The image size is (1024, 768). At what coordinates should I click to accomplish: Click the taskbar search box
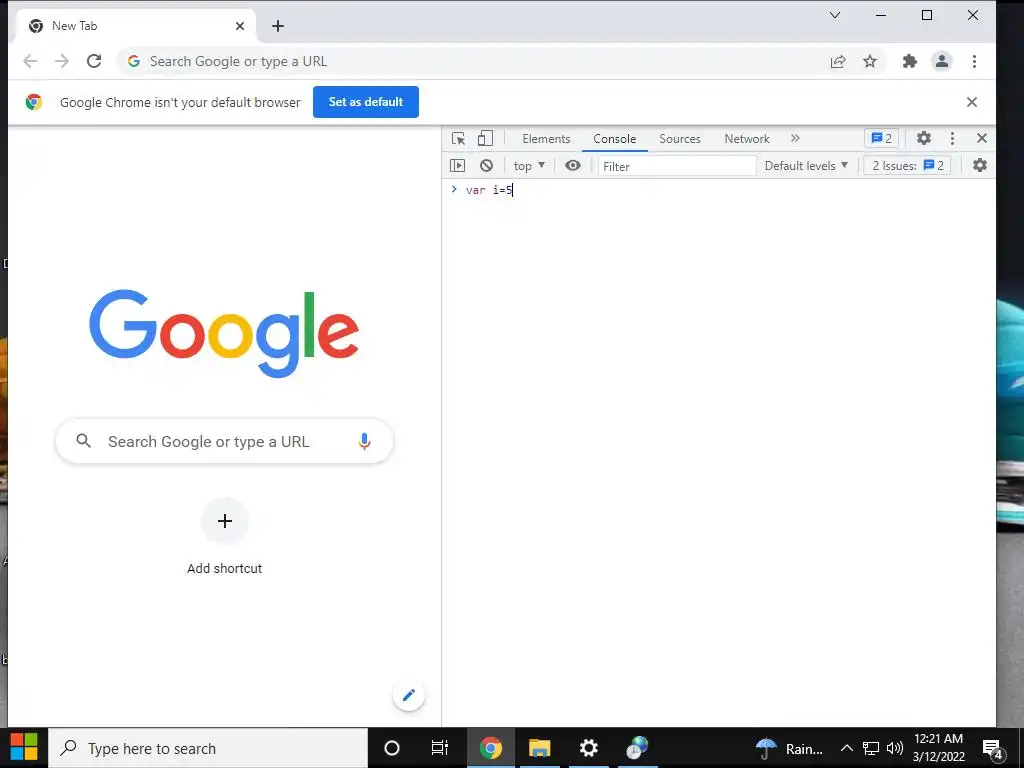click(208, 748)
